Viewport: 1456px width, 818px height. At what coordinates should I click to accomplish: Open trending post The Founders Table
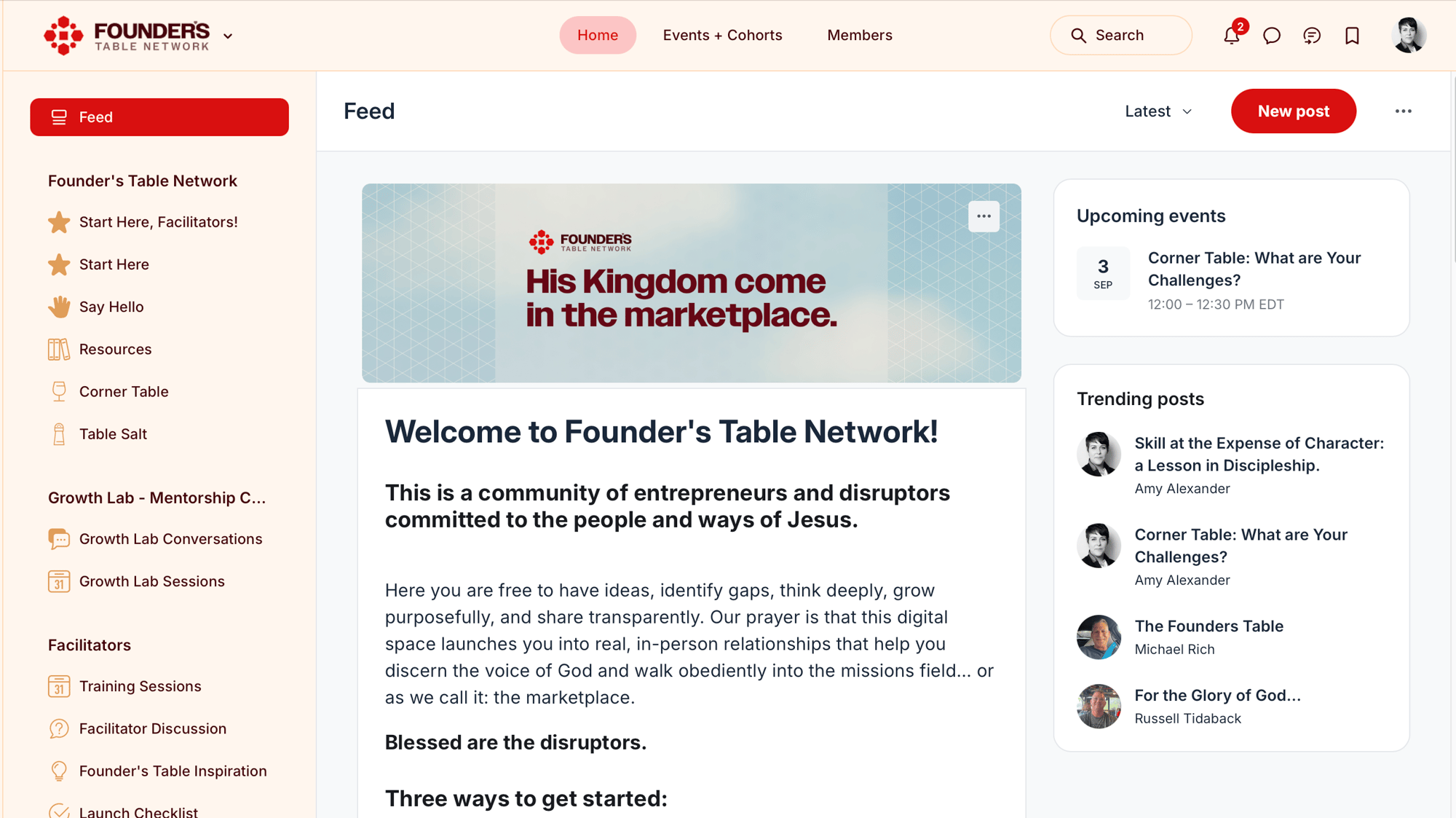pos(1208,626)
